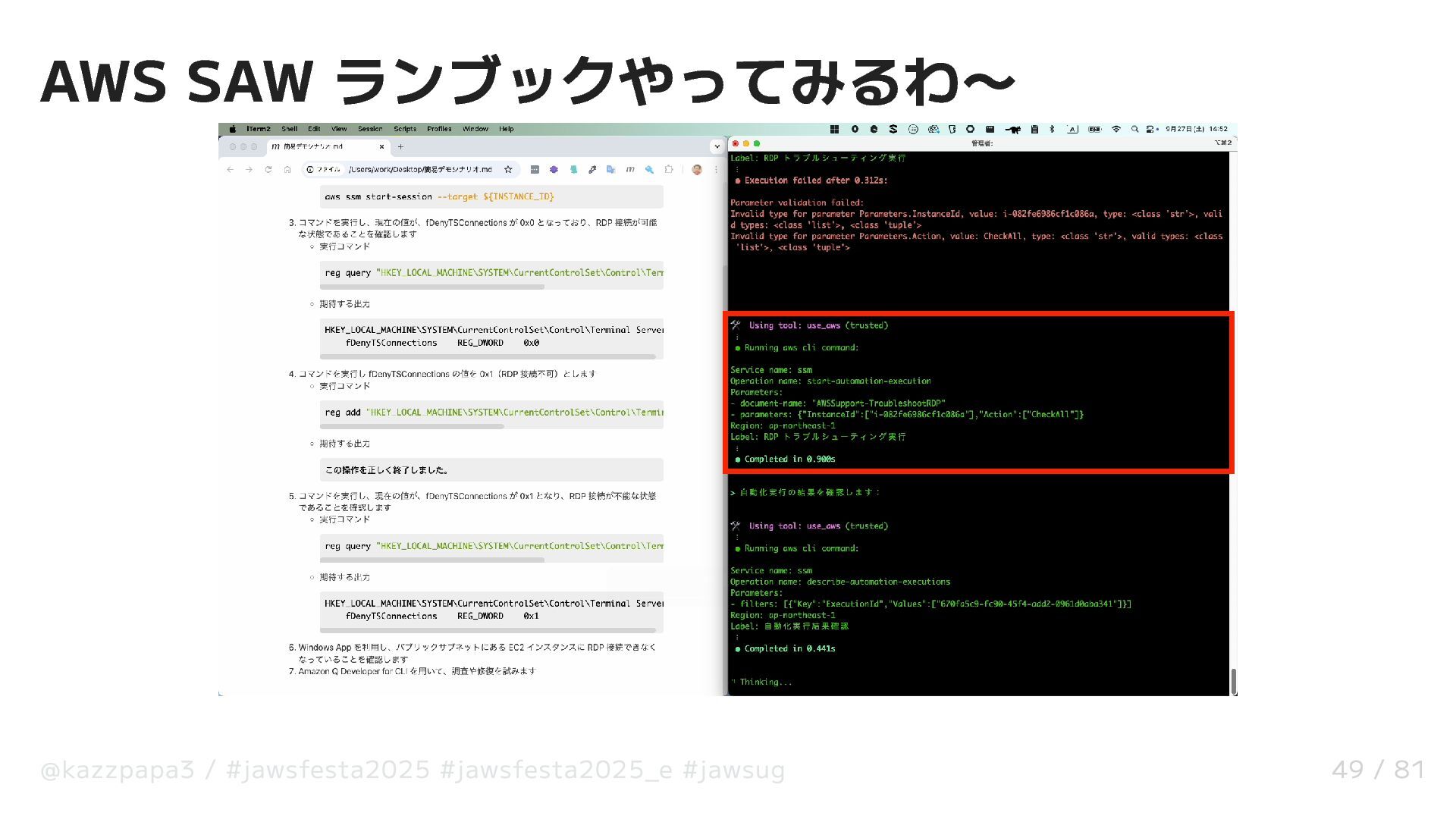Open the Session menu

point(370,130)
